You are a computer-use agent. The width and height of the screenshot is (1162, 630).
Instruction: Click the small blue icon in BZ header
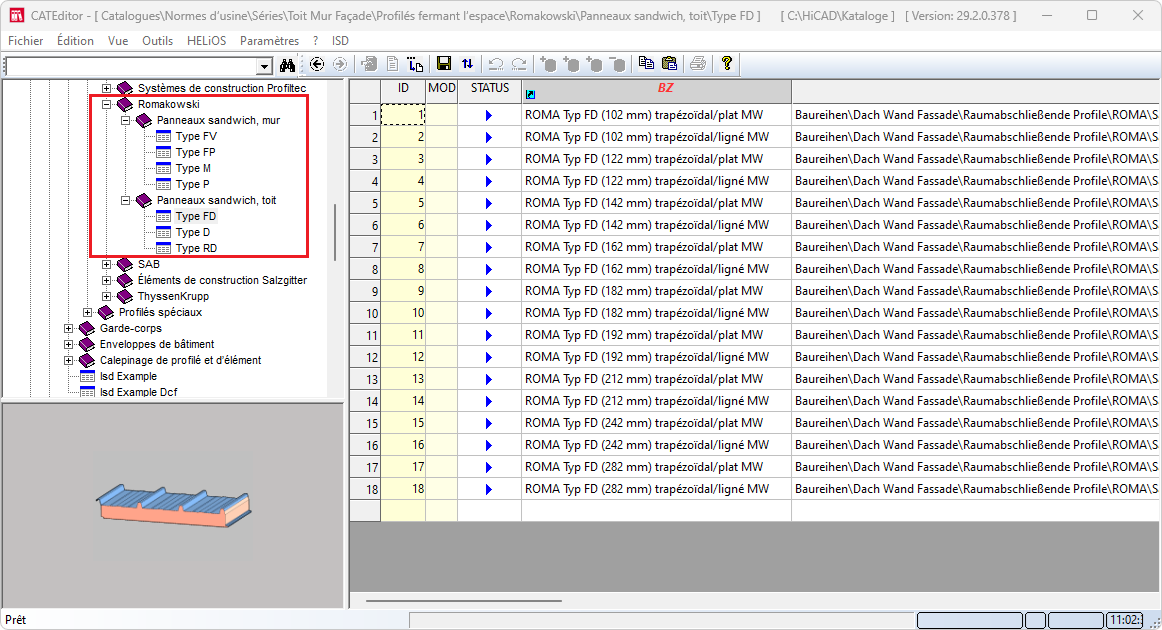[530, 94]
